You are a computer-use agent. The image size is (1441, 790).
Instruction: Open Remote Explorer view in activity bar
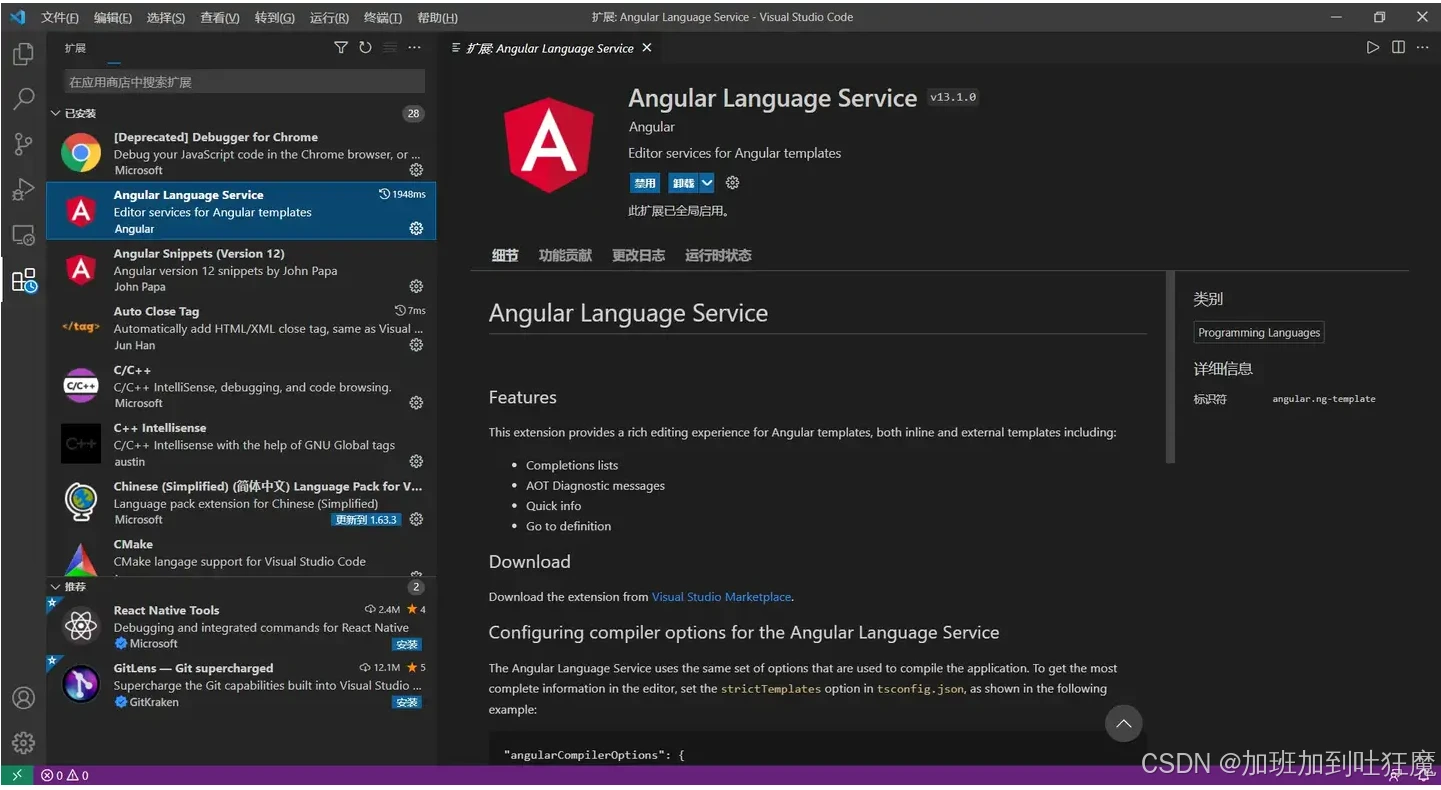23,235
